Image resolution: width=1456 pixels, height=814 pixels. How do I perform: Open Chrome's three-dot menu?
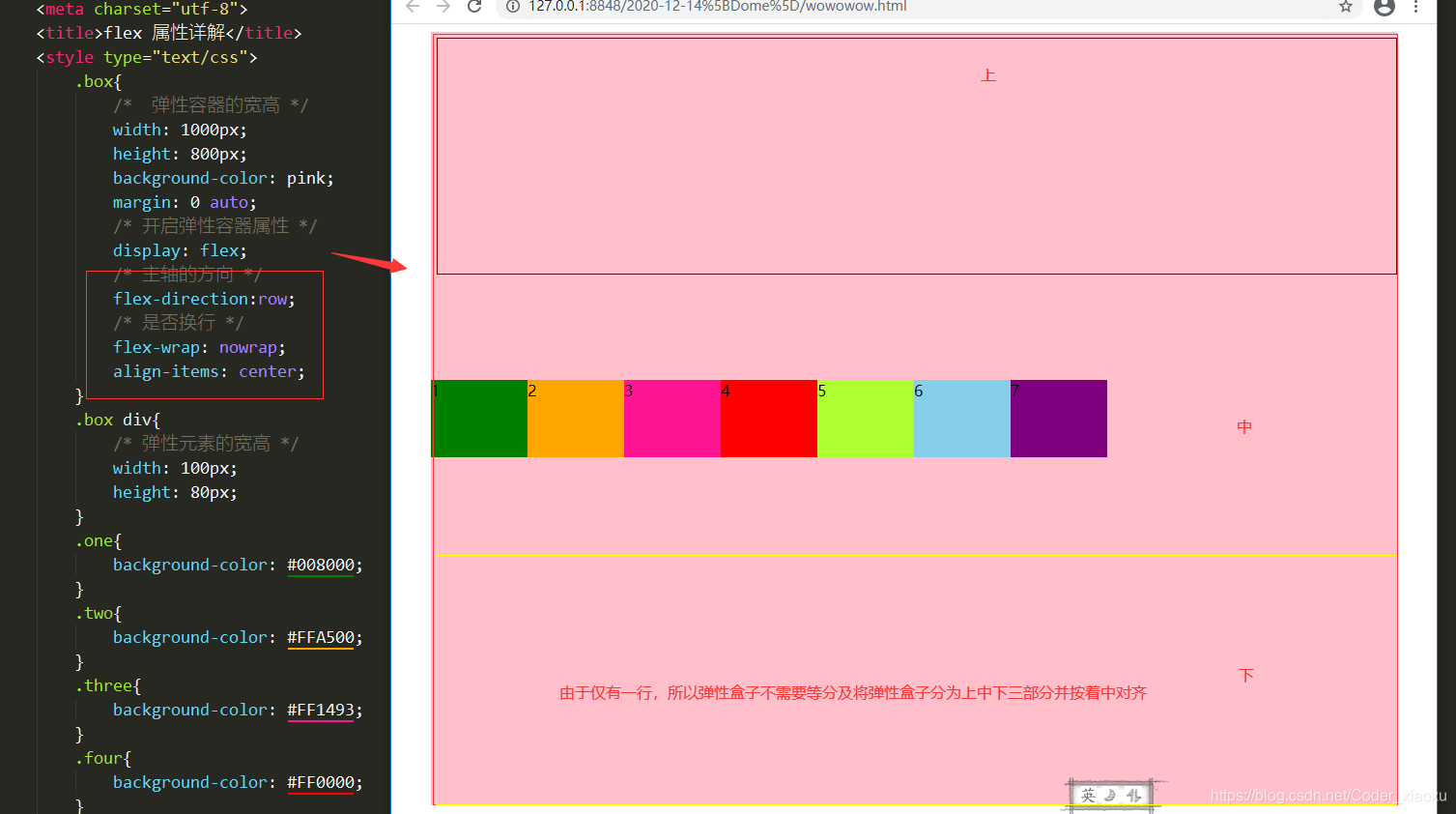(x=1416, y=6)
